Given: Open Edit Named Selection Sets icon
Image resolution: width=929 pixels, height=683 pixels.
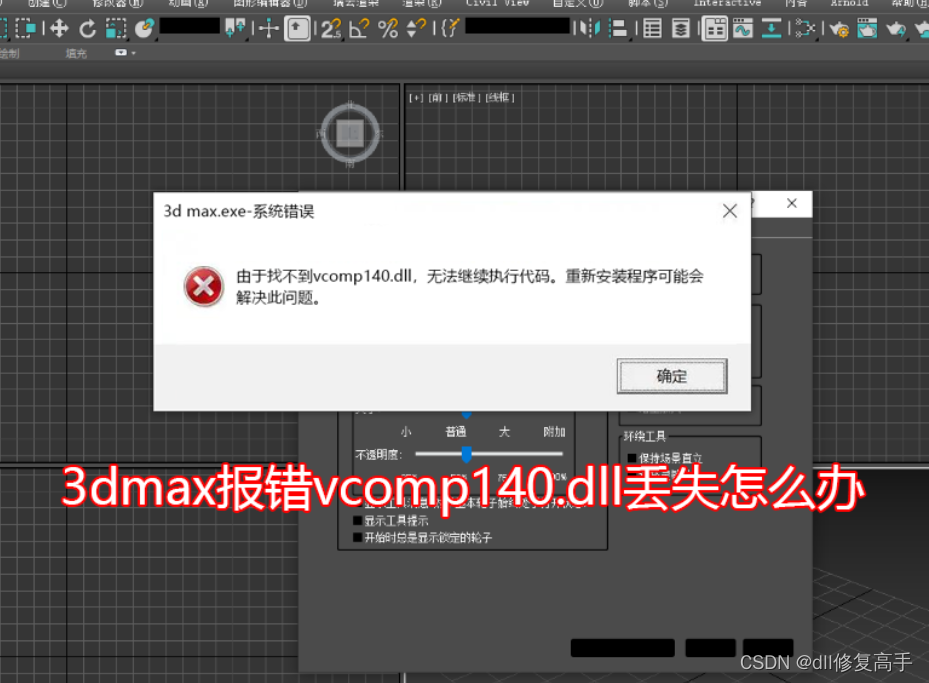Looking at the screenshot, I should (450, 28).
